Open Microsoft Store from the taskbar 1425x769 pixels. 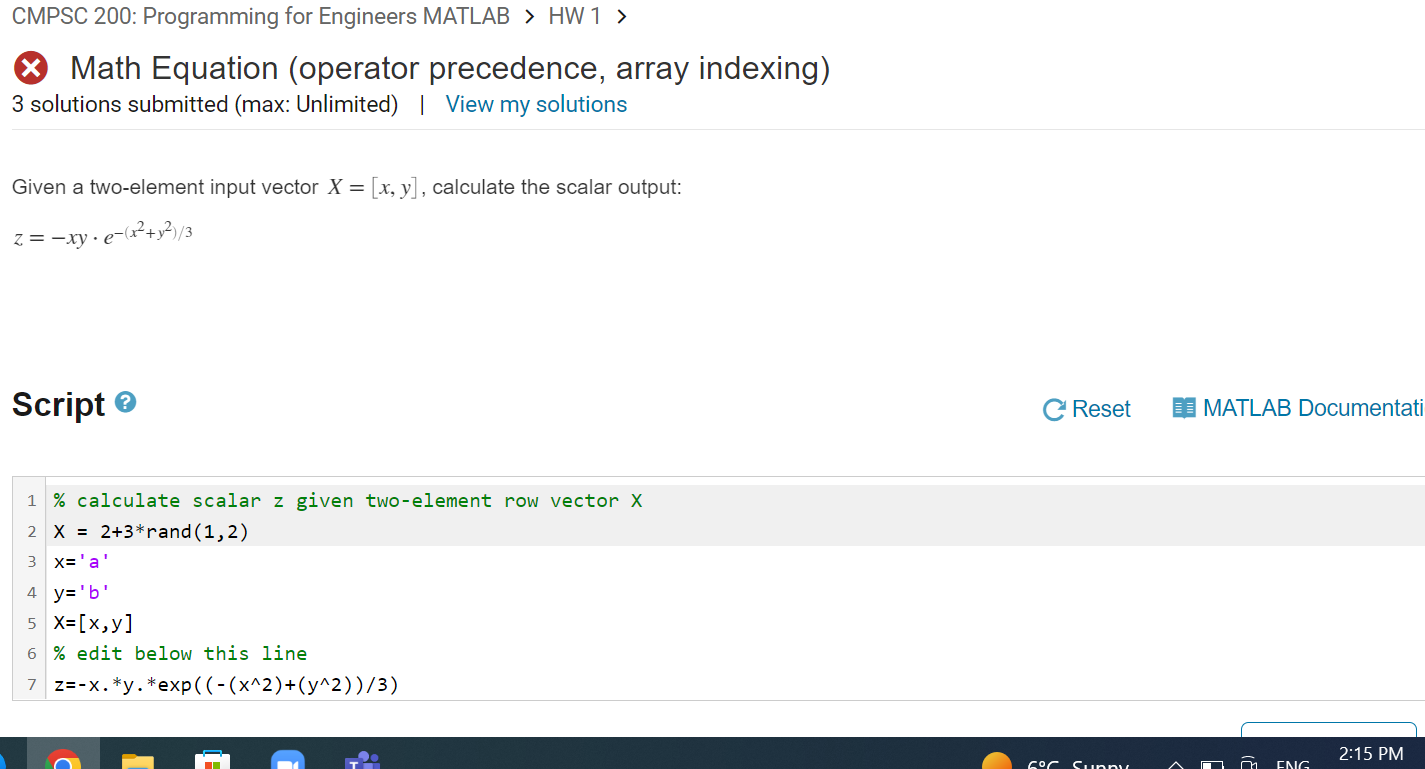[213, 762]
